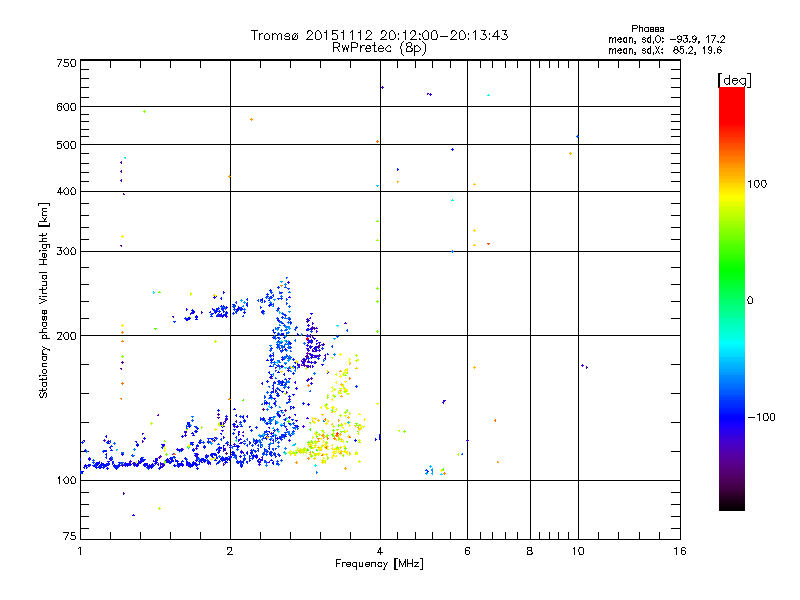
Task: Click the 16 tick label at the frequency axis end
Action: [680, 551]
